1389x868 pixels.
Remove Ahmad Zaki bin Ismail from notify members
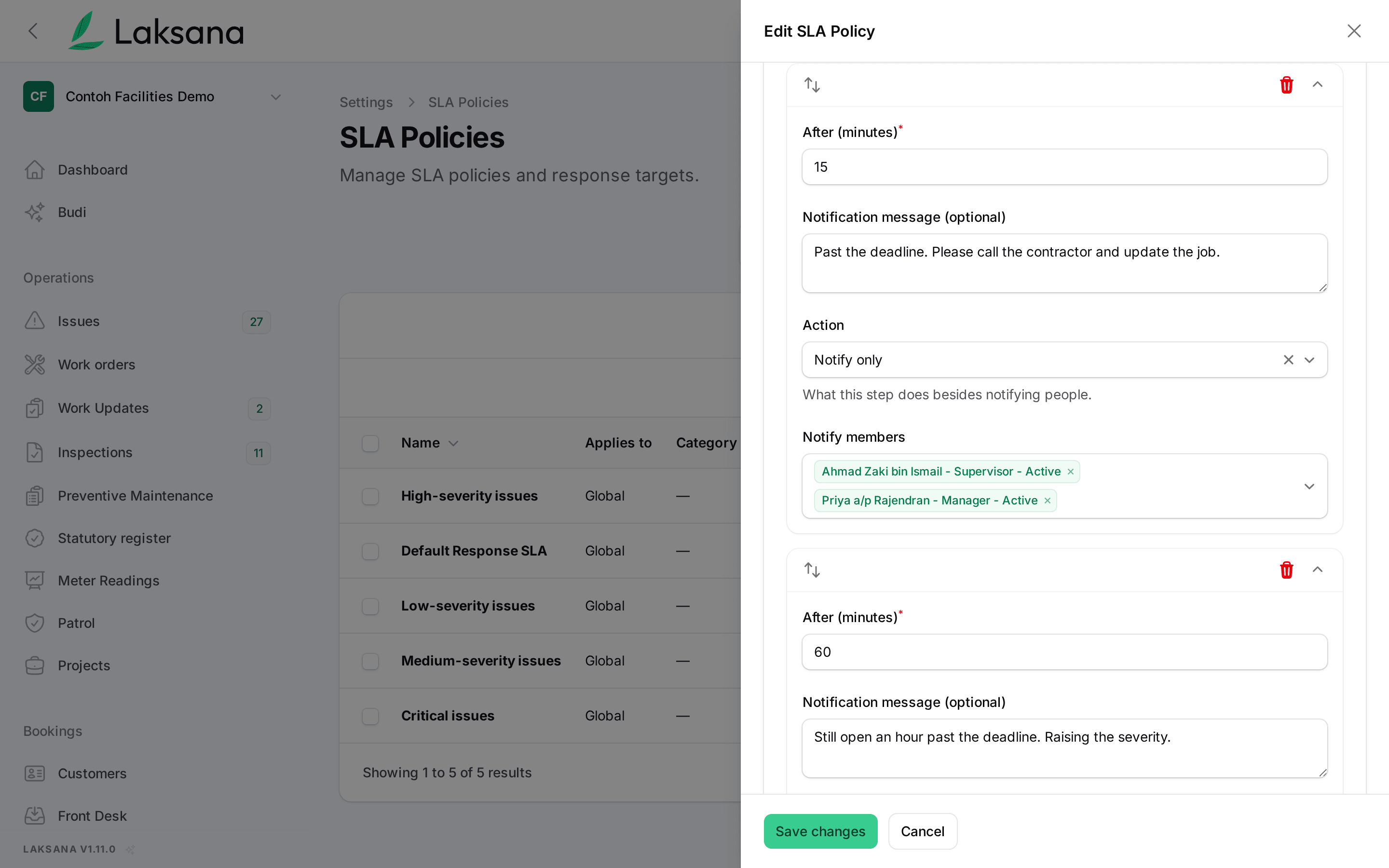pyautogui.click(x=1071, y=472)
